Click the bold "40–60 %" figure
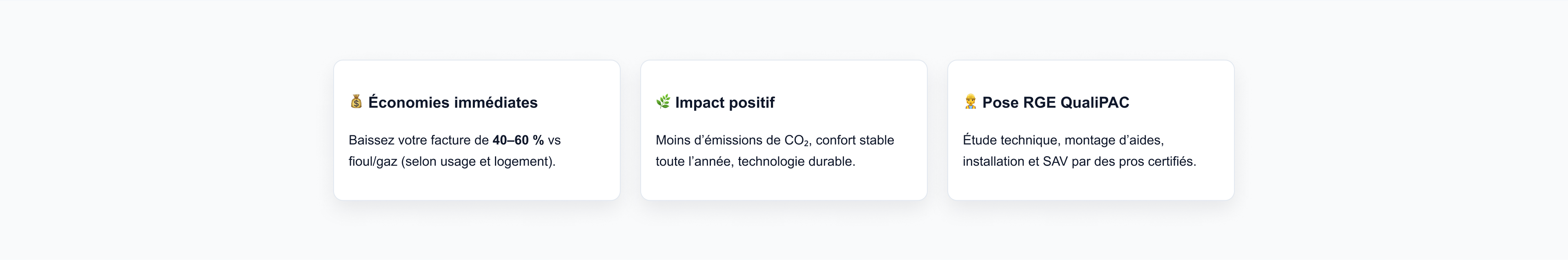The image size is (1568, 260). click(x=518, y=140)
